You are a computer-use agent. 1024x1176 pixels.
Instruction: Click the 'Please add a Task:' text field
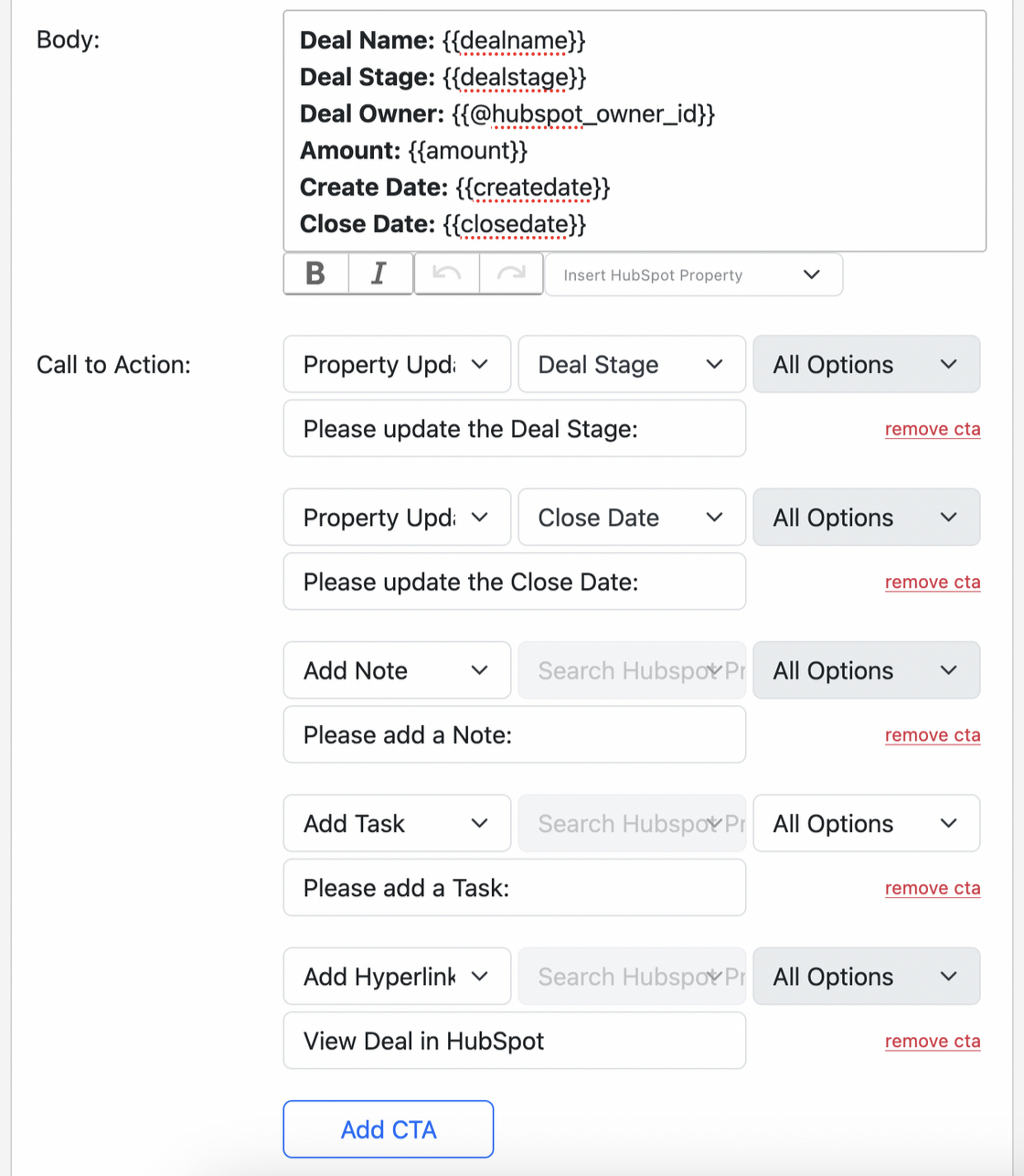point(514,888)
